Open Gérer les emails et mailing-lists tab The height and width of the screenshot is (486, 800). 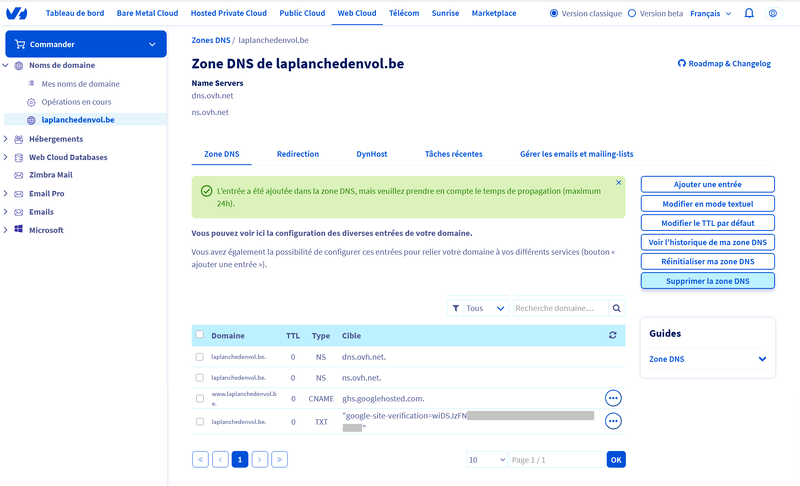coord(577,154)
